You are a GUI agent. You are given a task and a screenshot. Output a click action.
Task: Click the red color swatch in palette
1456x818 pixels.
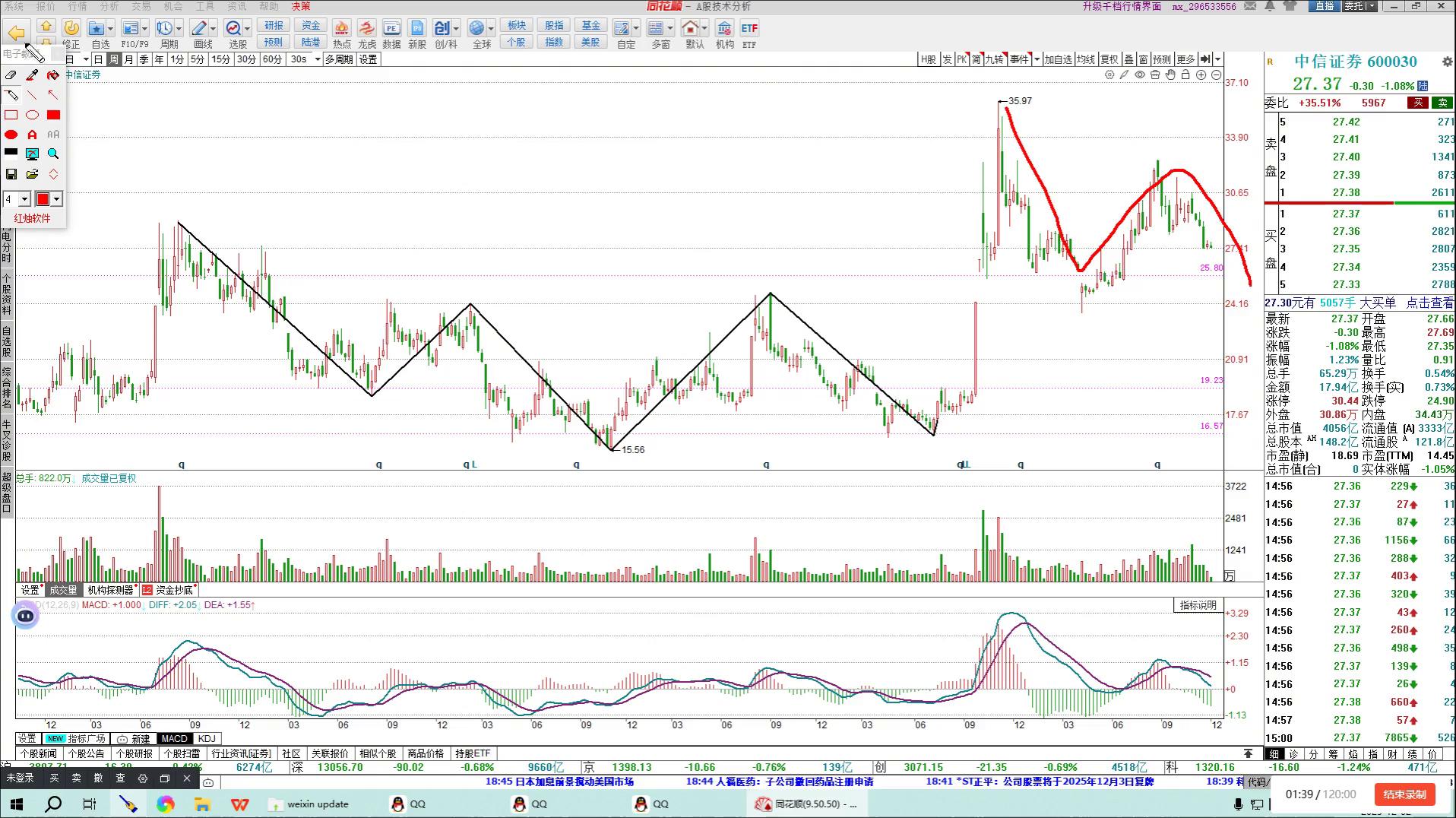pyautogui.click(x=43, y=199)
